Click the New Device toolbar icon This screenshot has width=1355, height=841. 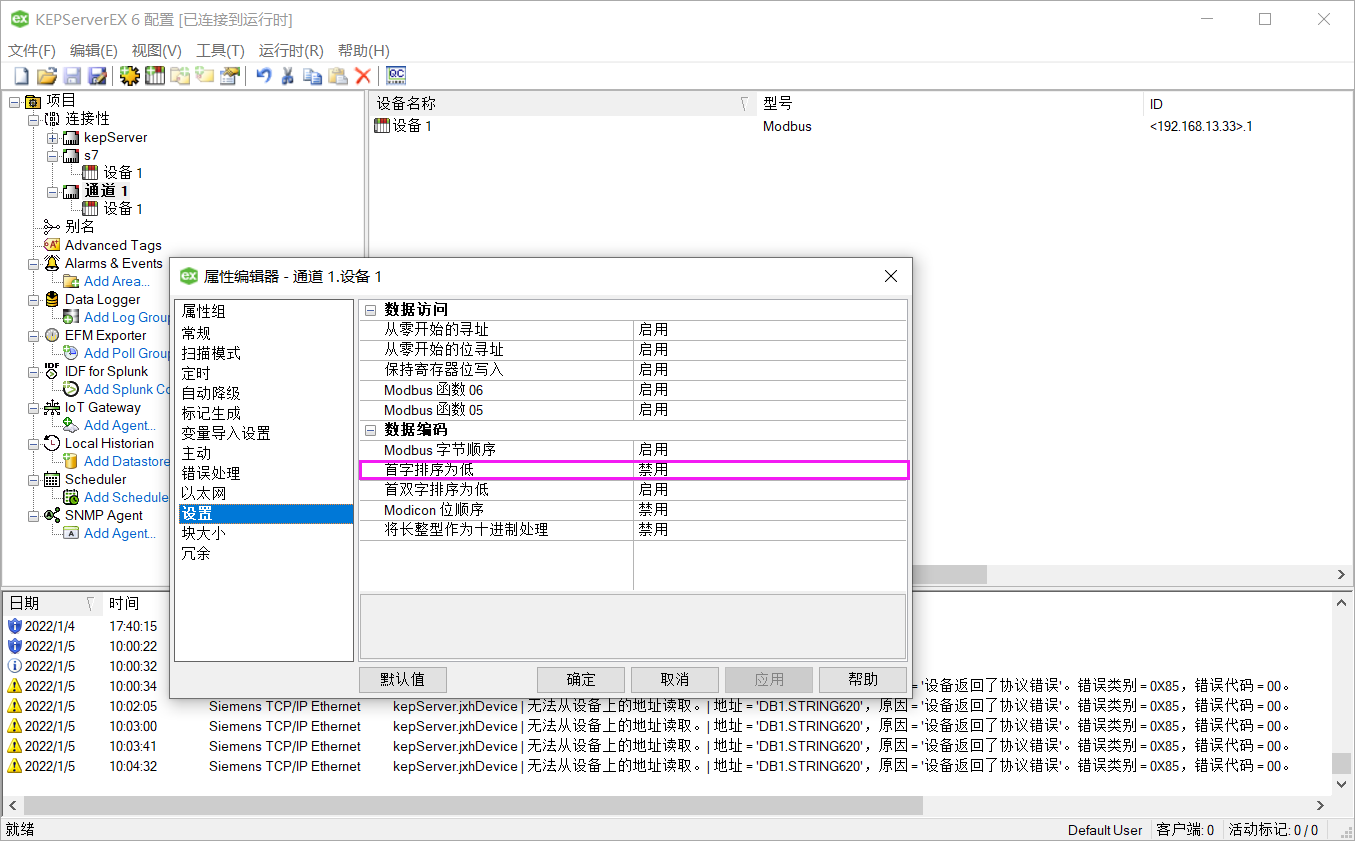pos(154,75)
